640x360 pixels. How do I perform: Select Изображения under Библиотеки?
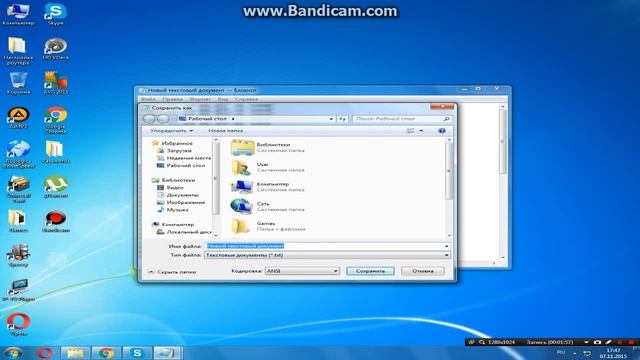tap(181, 202)
